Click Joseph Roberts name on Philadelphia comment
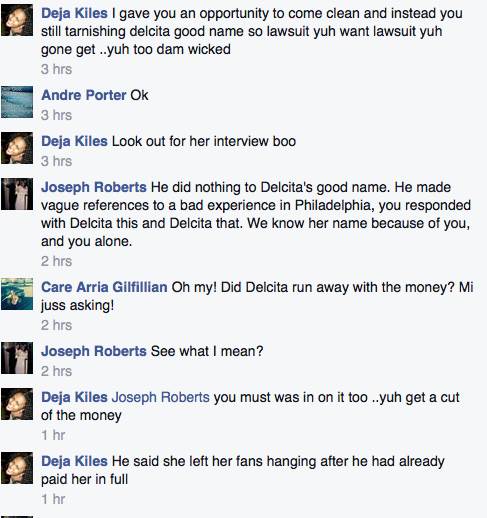 tap(94, 187)
